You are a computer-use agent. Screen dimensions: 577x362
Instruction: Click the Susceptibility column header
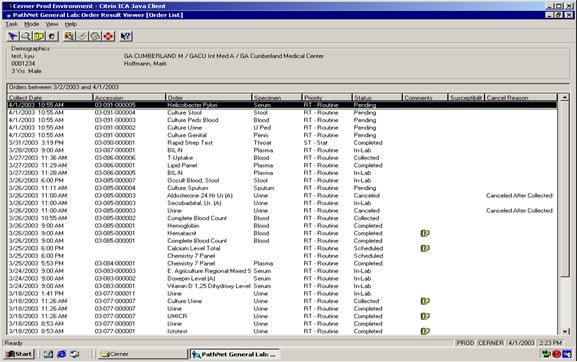click(466, 97)
